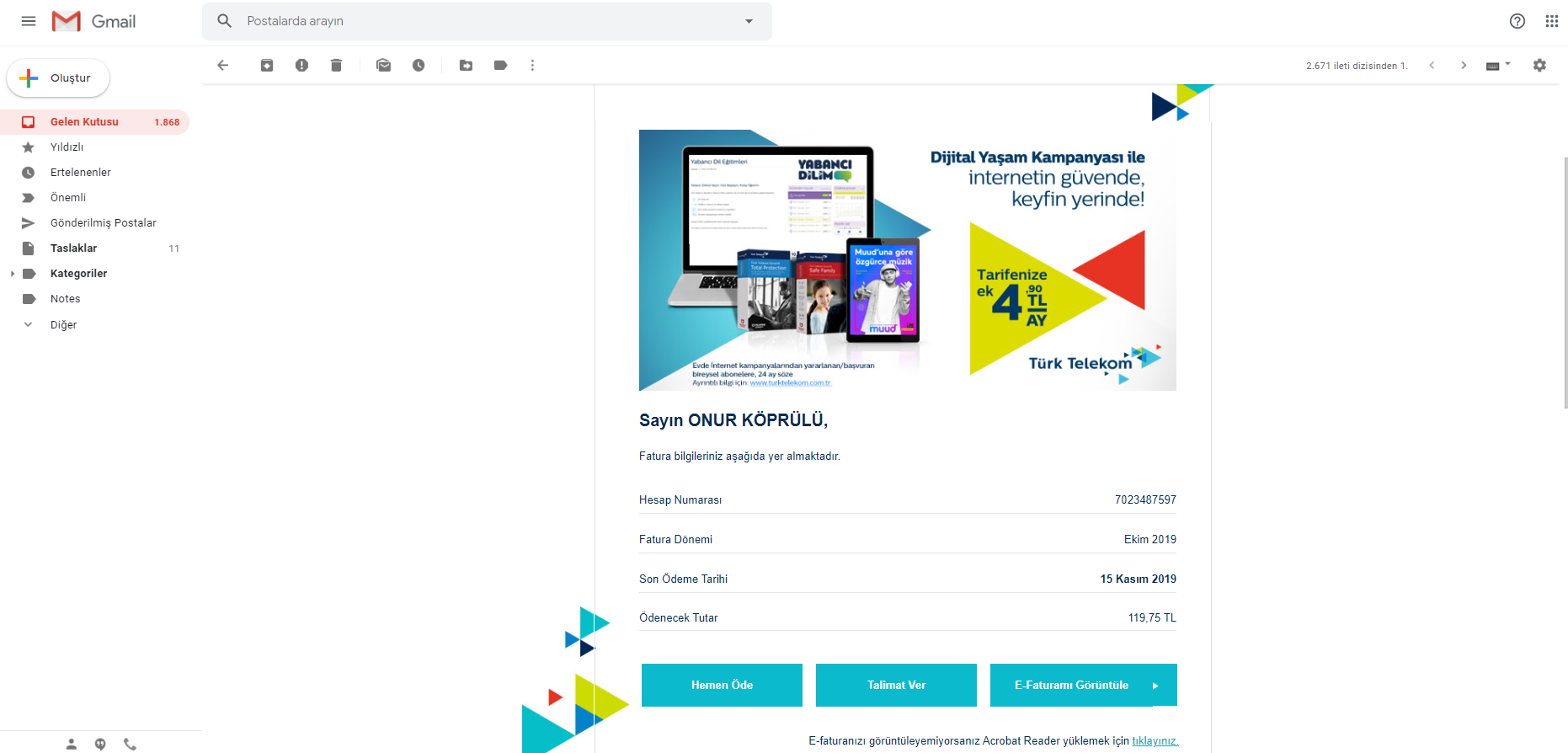1568x753 pixels.
Task: Open the support help icon
Action: click(1517, 21)
